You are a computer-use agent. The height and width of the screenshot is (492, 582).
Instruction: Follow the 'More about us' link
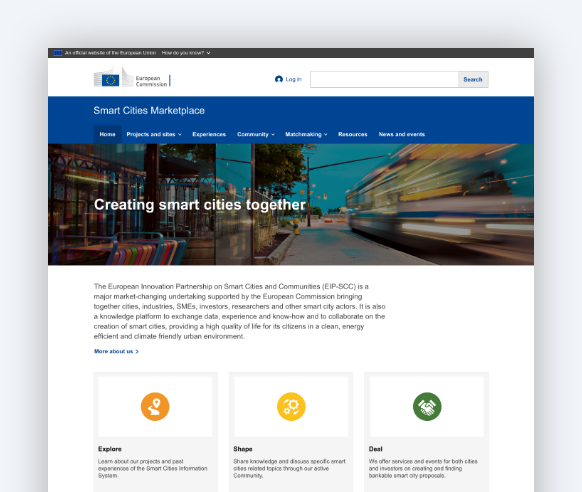(x=116, y=351)
